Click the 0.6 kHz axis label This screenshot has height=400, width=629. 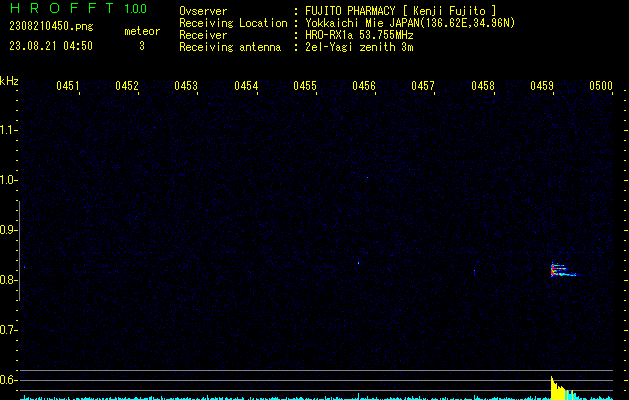click(x=8, y=380)
